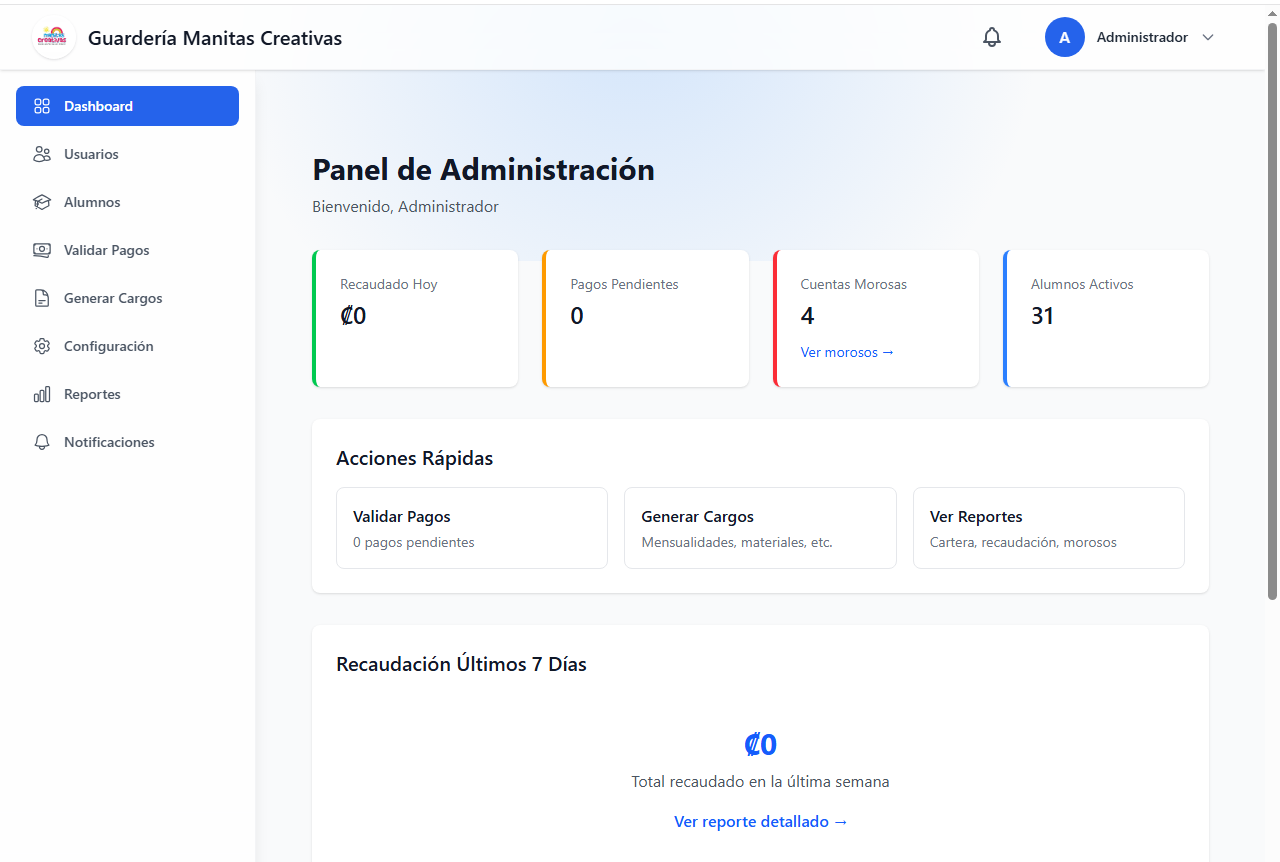
Task: Click the 'Administrador' username in header
Action: [1142, 37]
